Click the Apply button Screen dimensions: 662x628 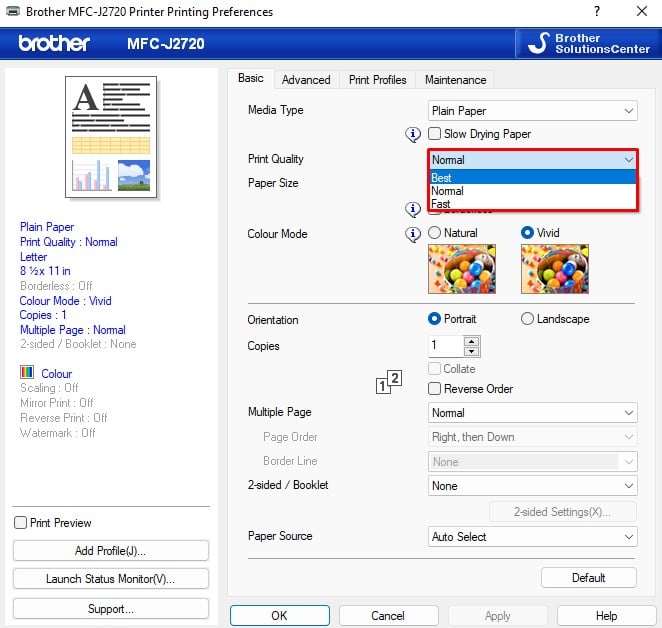497,615
